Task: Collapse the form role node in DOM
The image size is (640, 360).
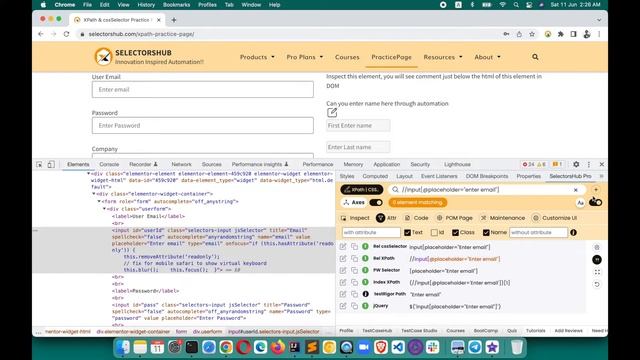Action: point(99,201)
